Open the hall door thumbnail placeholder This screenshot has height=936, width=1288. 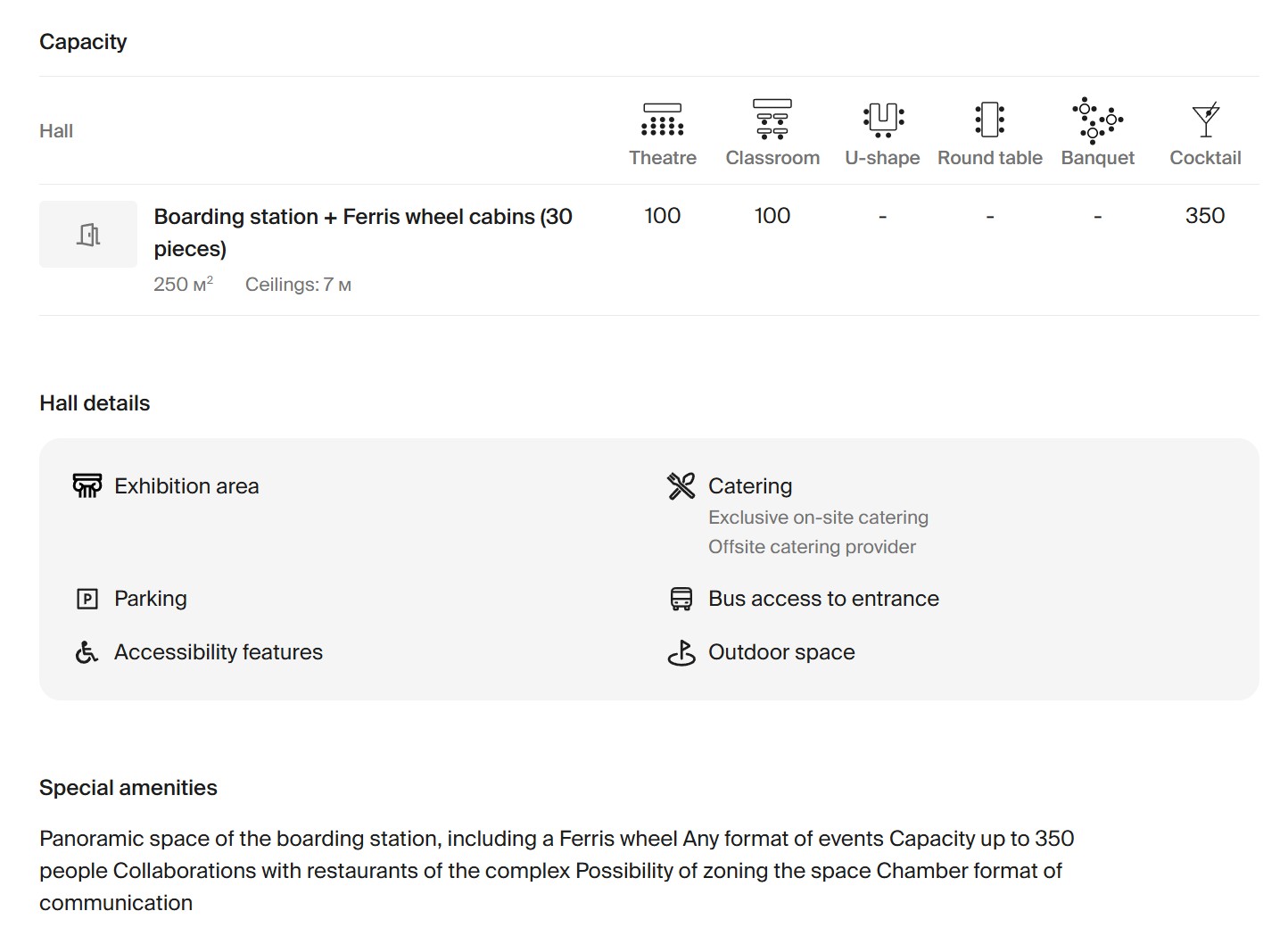tap(88, 234)
